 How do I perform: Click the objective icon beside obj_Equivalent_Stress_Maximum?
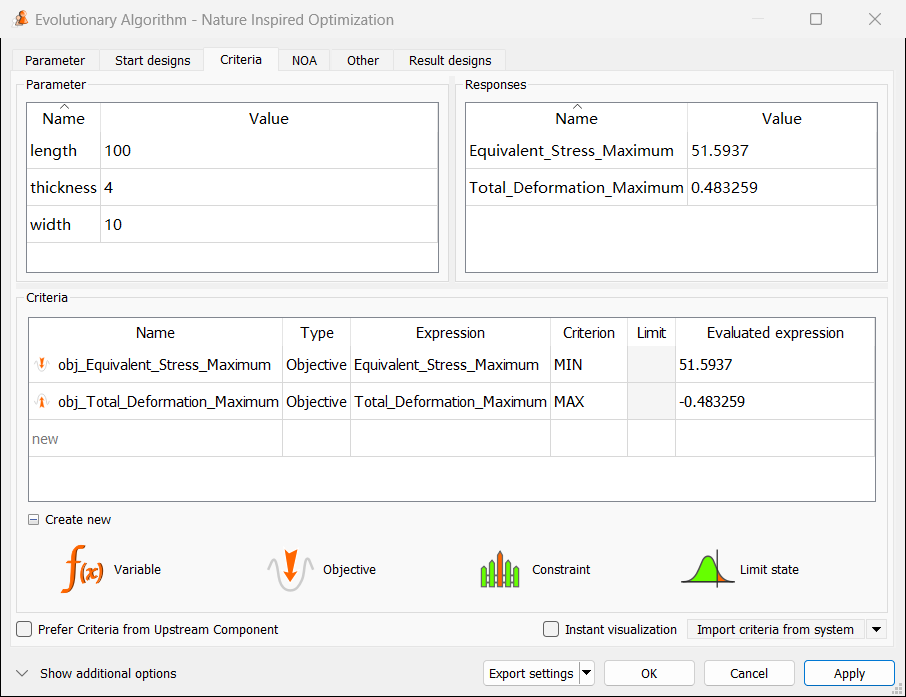[42, 365]
